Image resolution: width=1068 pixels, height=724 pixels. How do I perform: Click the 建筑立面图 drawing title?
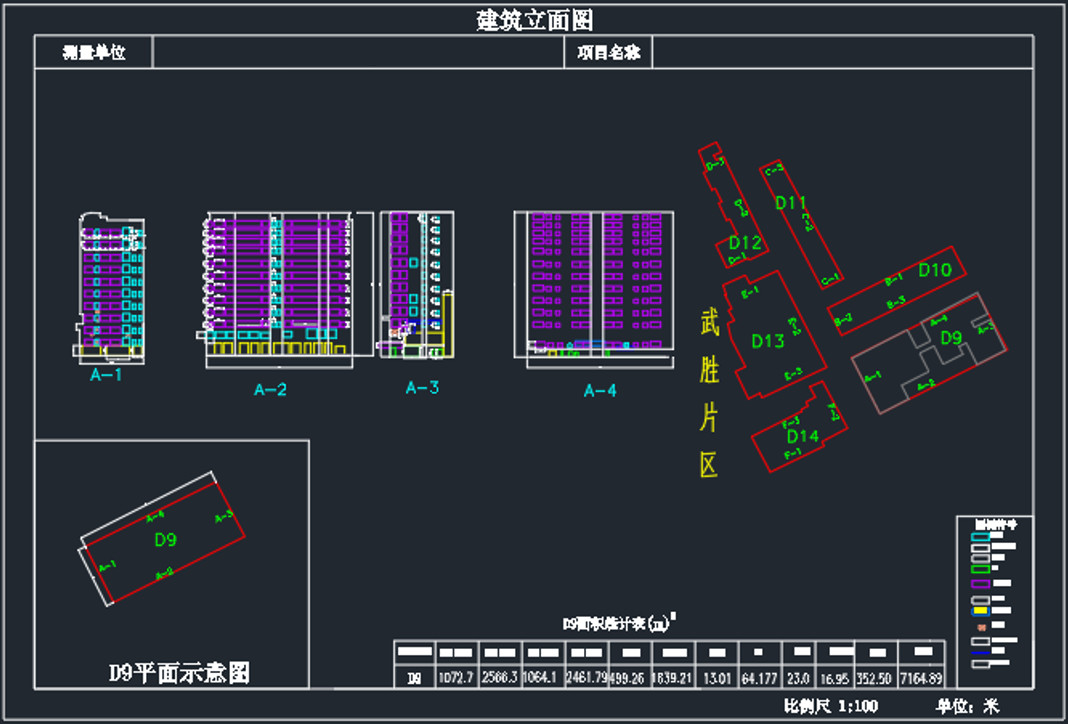535,20
